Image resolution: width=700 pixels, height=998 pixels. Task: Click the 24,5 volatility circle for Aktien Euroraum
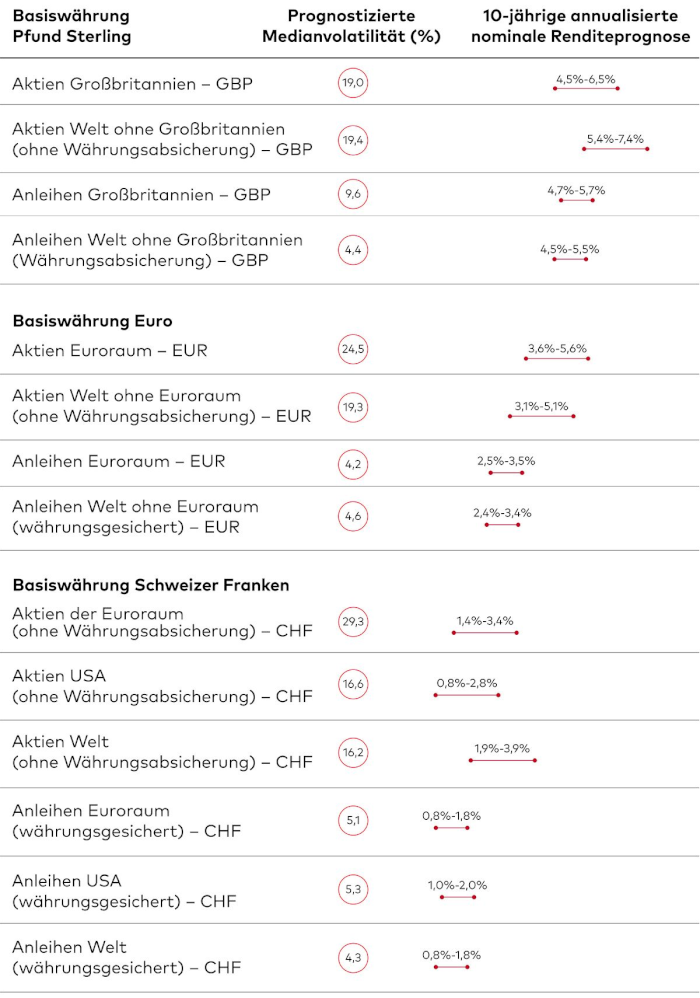pos(353,350)
